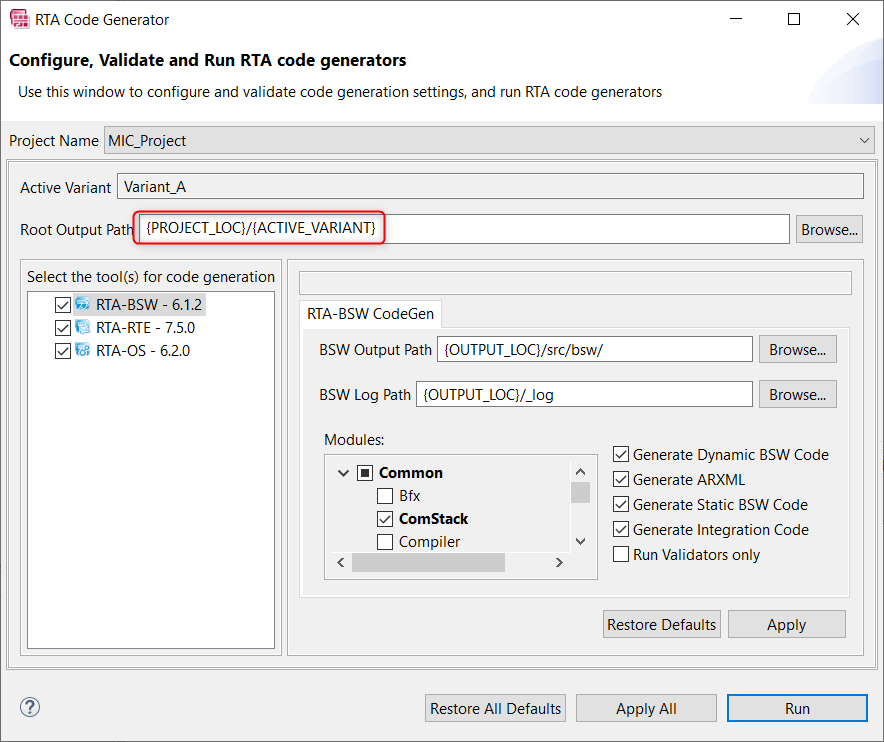Screen dimensions: 884x742
Task: Click the RTA-OS tool icon in list
Action: [82, 351]
